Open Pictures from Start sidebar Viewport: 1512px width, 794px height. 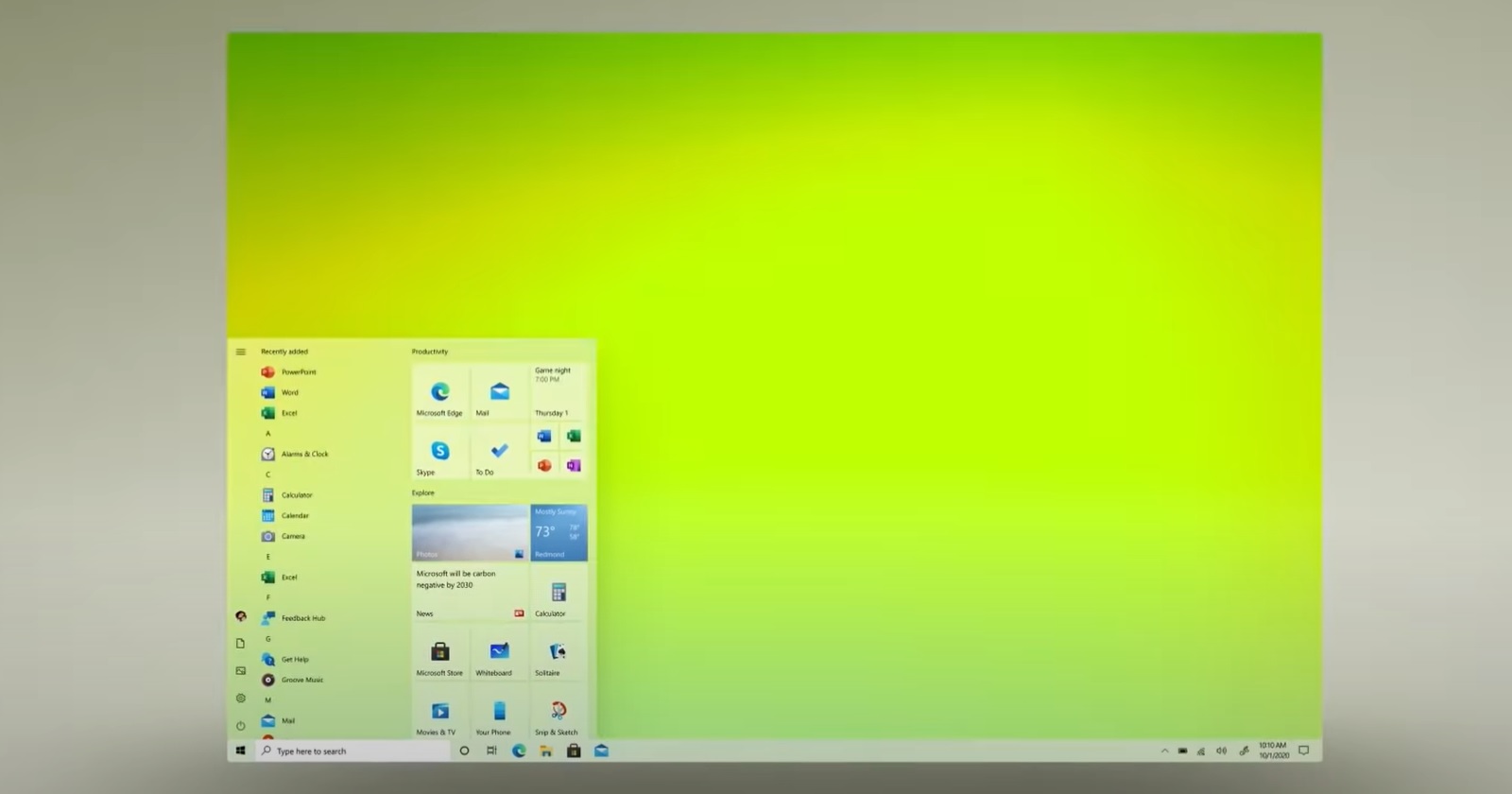pyautogui.click(x=241, y=671)
